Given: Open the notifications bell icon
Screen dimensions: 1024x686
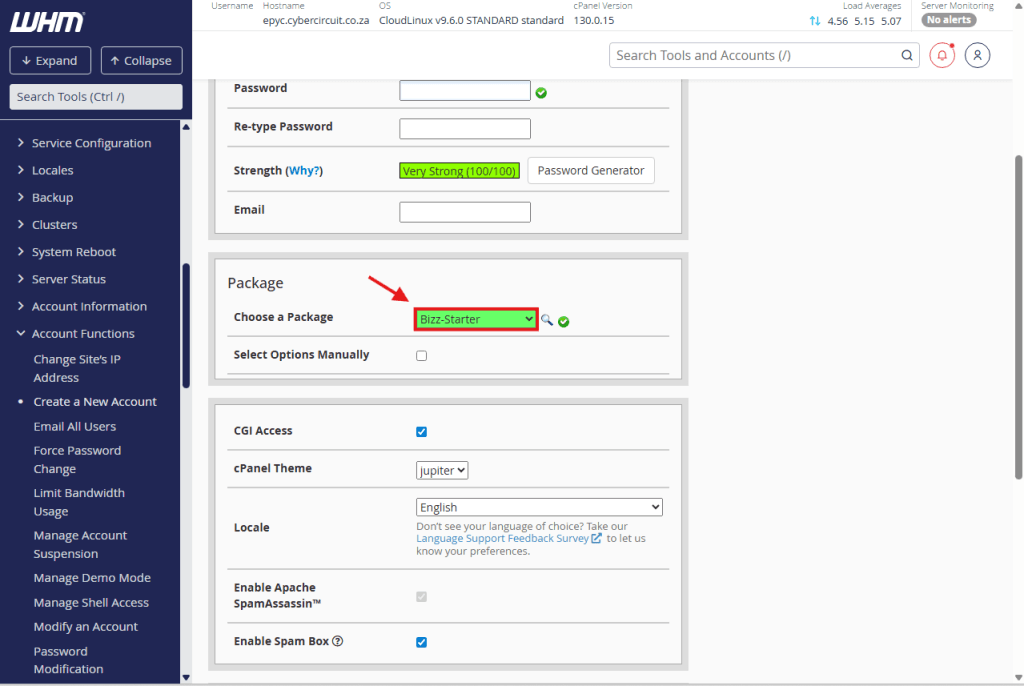Looking at the screenshot, I should (942, 55).
